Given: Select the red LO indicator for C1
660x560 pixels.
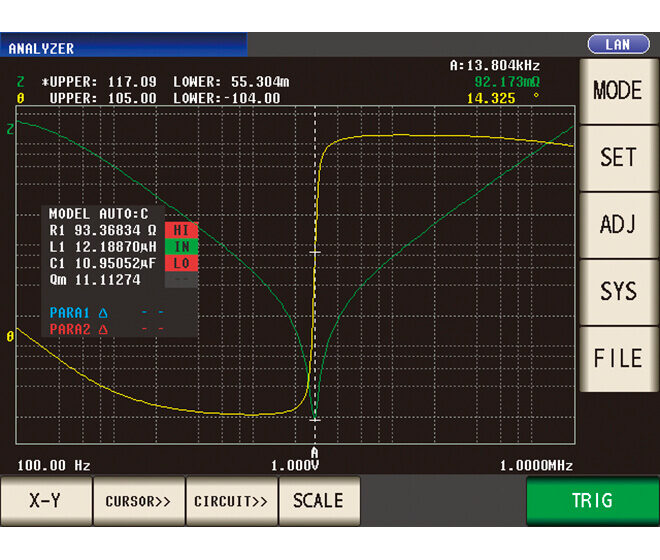Looking at the screenshot, I should [x=182, y=263].
